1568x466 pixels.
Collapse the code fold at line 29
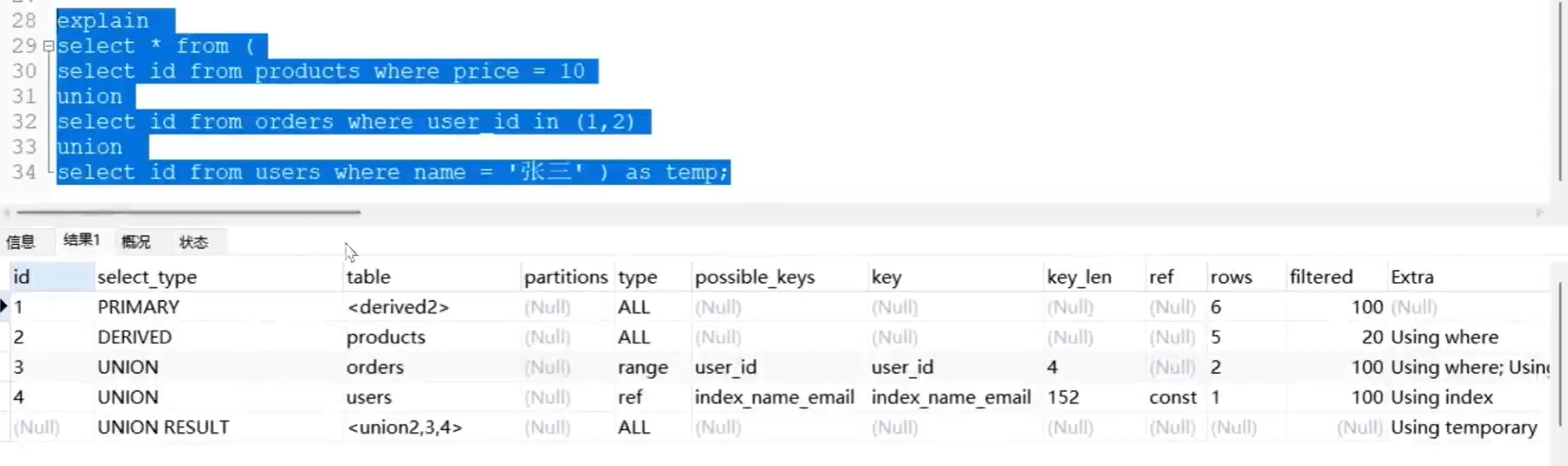(x=49, y=46)
